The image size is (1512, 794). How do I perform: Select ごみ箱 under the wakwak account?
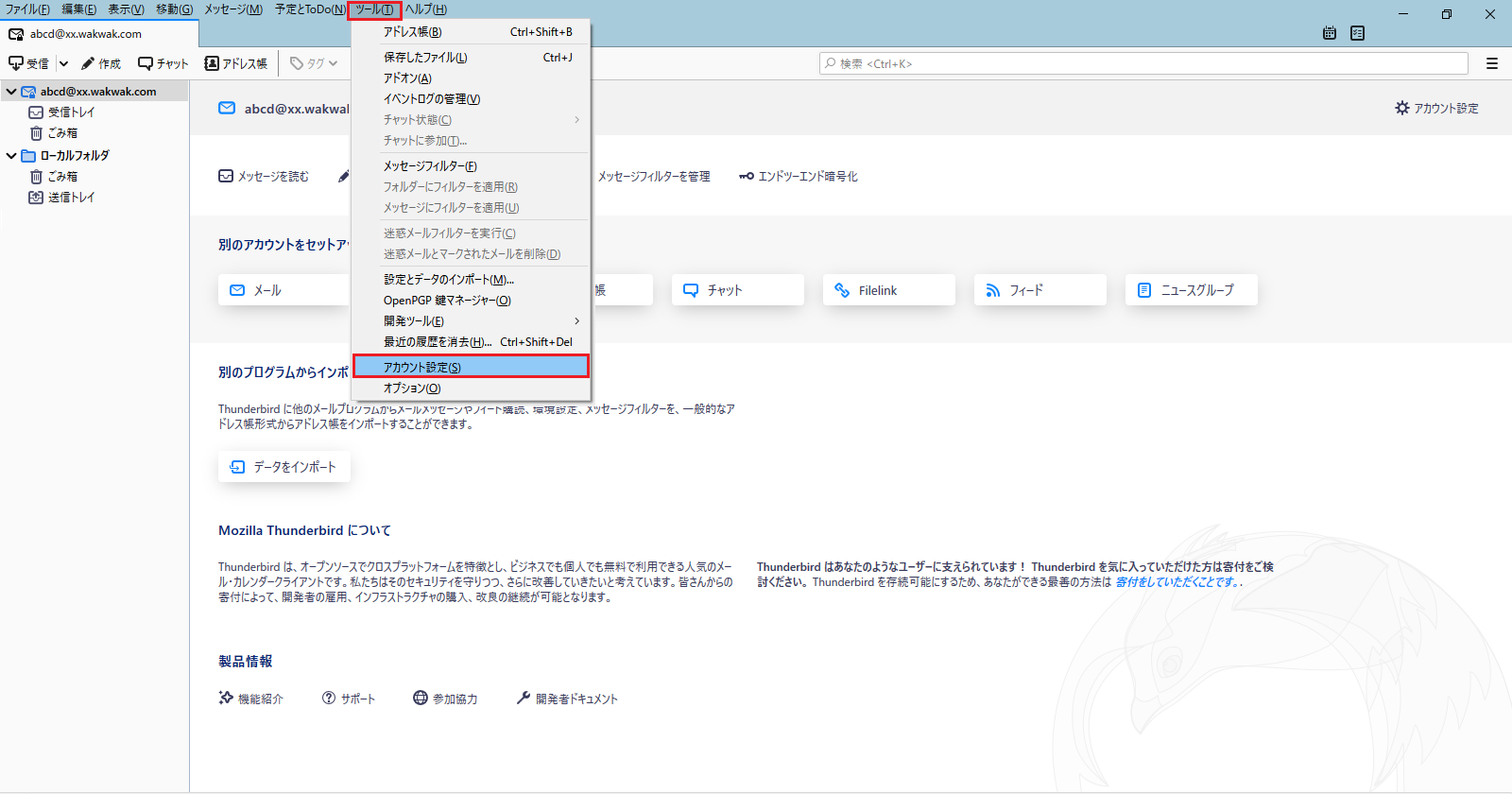coord(54,133)
